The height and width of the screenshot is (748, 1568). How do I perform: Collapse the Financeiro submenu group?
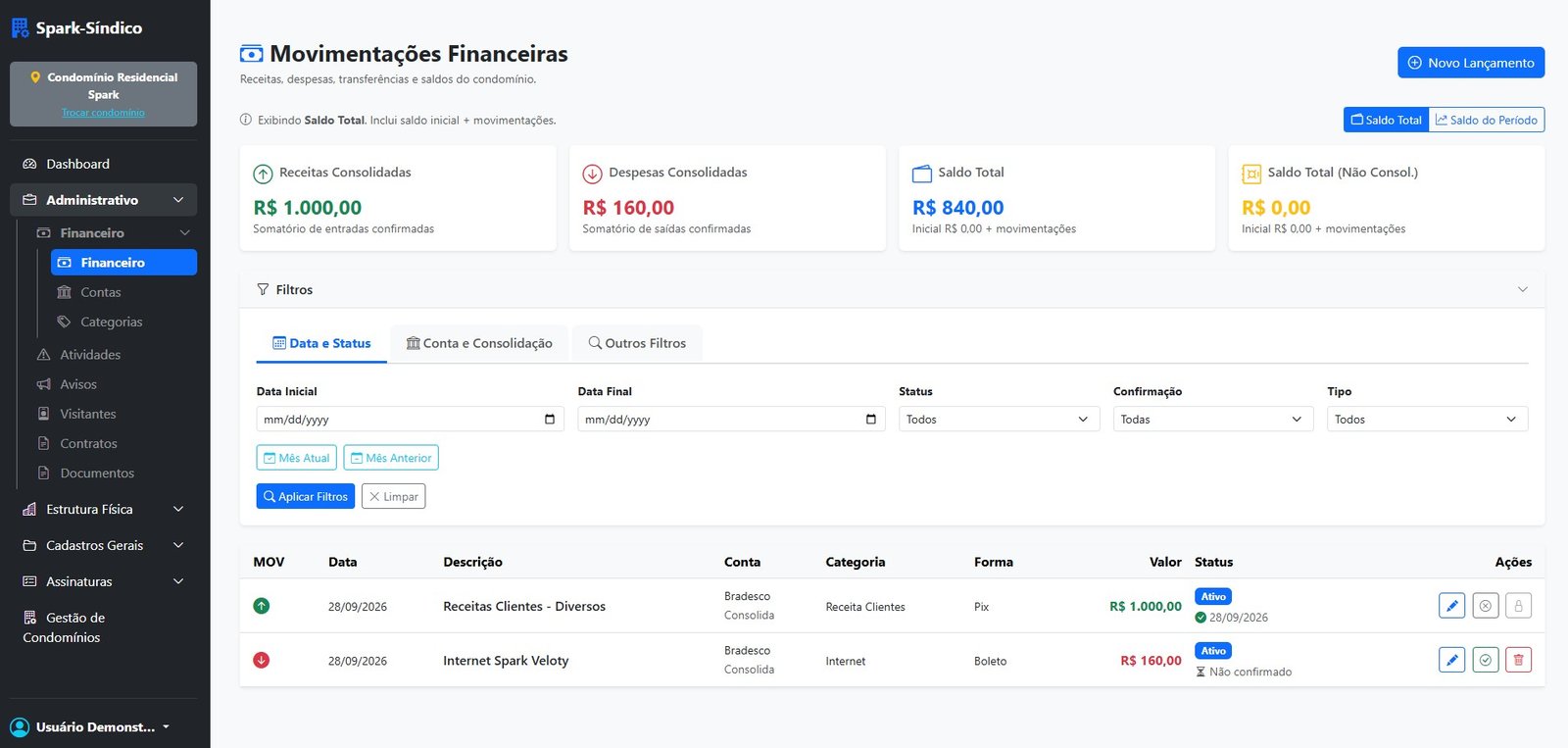click(x=113, y=232)
